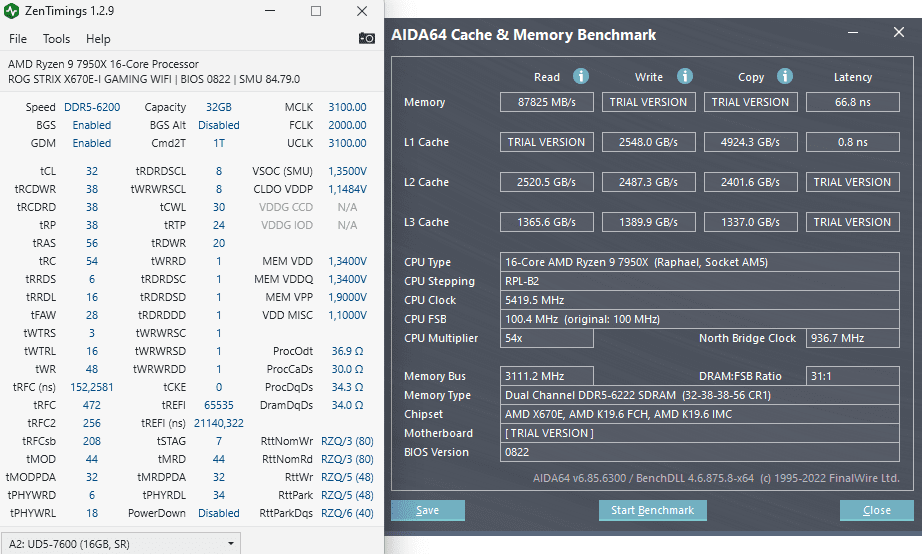Click the BGS Alt Disabled value
922x554 pixels.
(219, 125)
